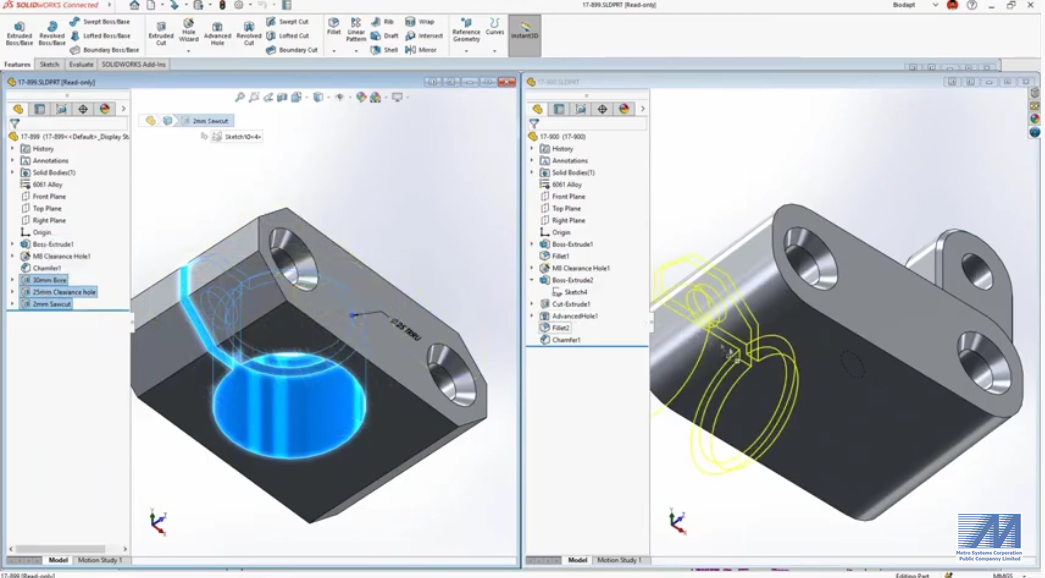This screenshot has height=578, width=1045.
Task: Expand AdvancedHole1 in 17-900 tree
Action: tap(532, 316)
